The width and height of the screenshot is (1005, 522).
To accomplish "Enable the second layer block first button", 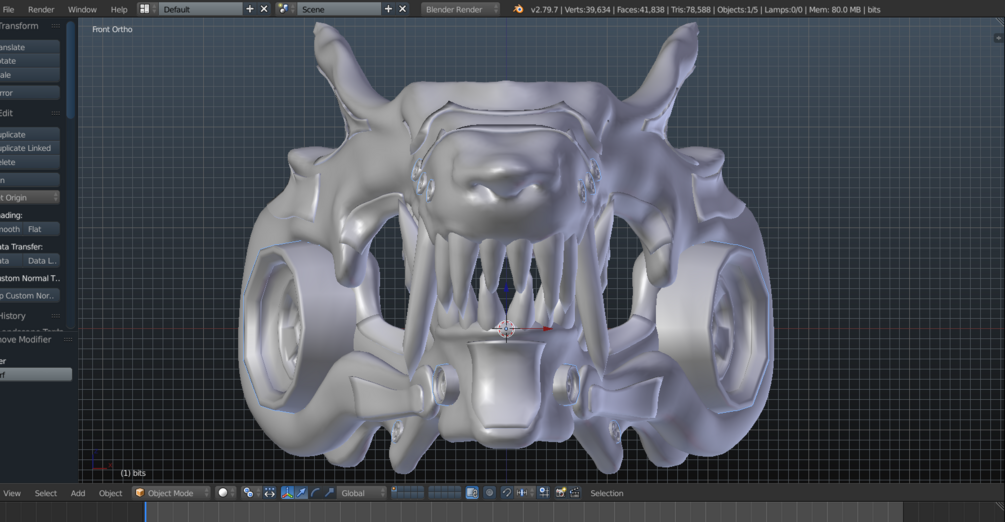I will pos(431,489).
